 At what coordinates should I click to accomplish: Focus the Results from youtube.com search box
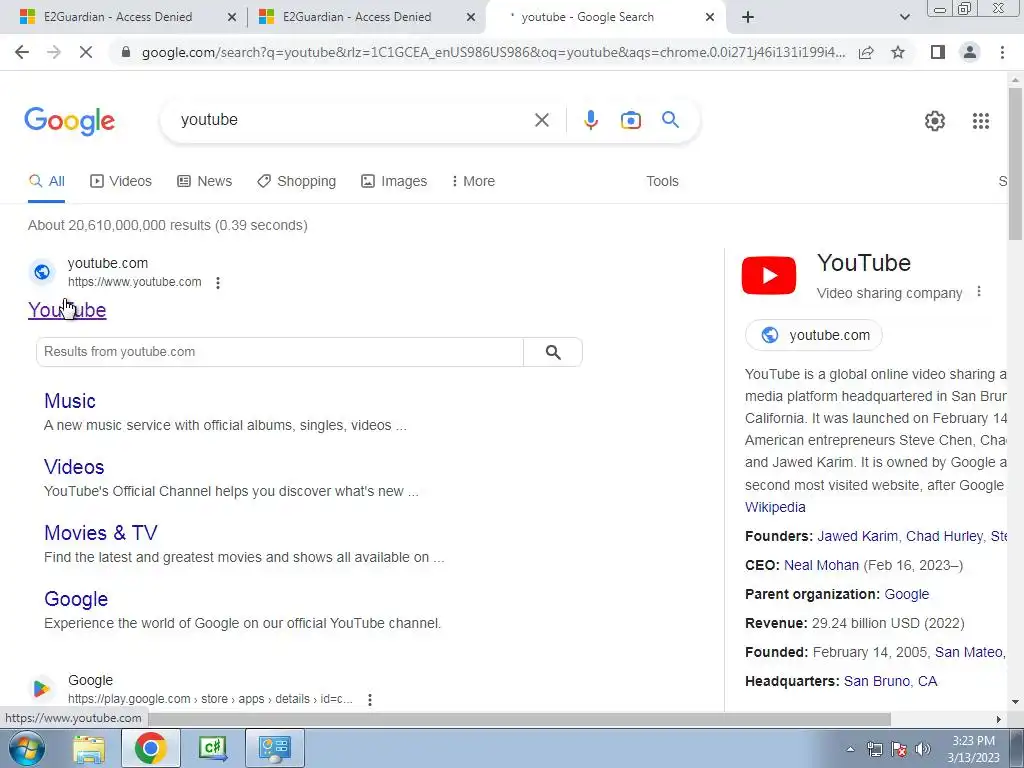tap(280, 352)
